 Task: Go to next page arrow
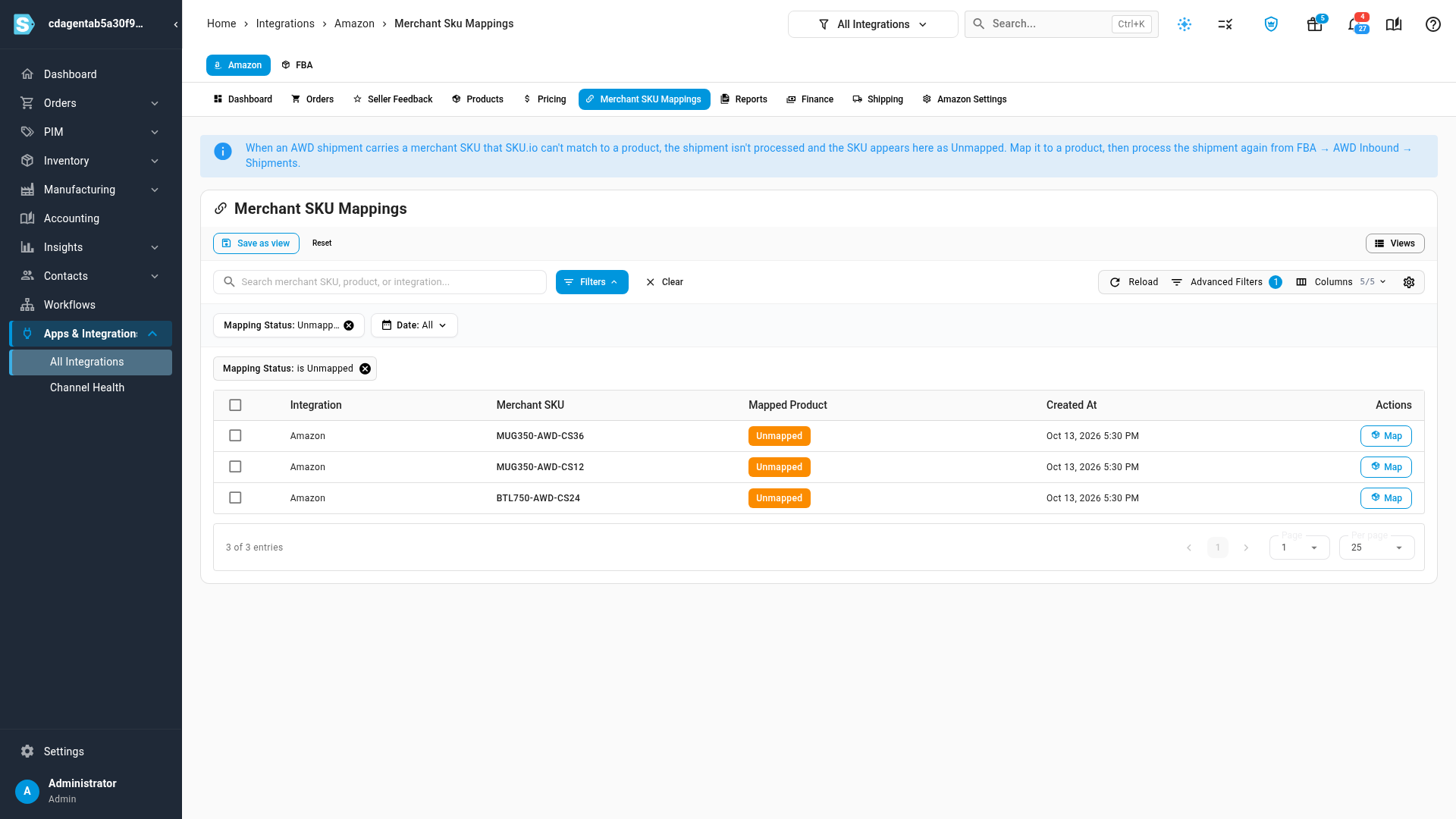pos(1246,548)
